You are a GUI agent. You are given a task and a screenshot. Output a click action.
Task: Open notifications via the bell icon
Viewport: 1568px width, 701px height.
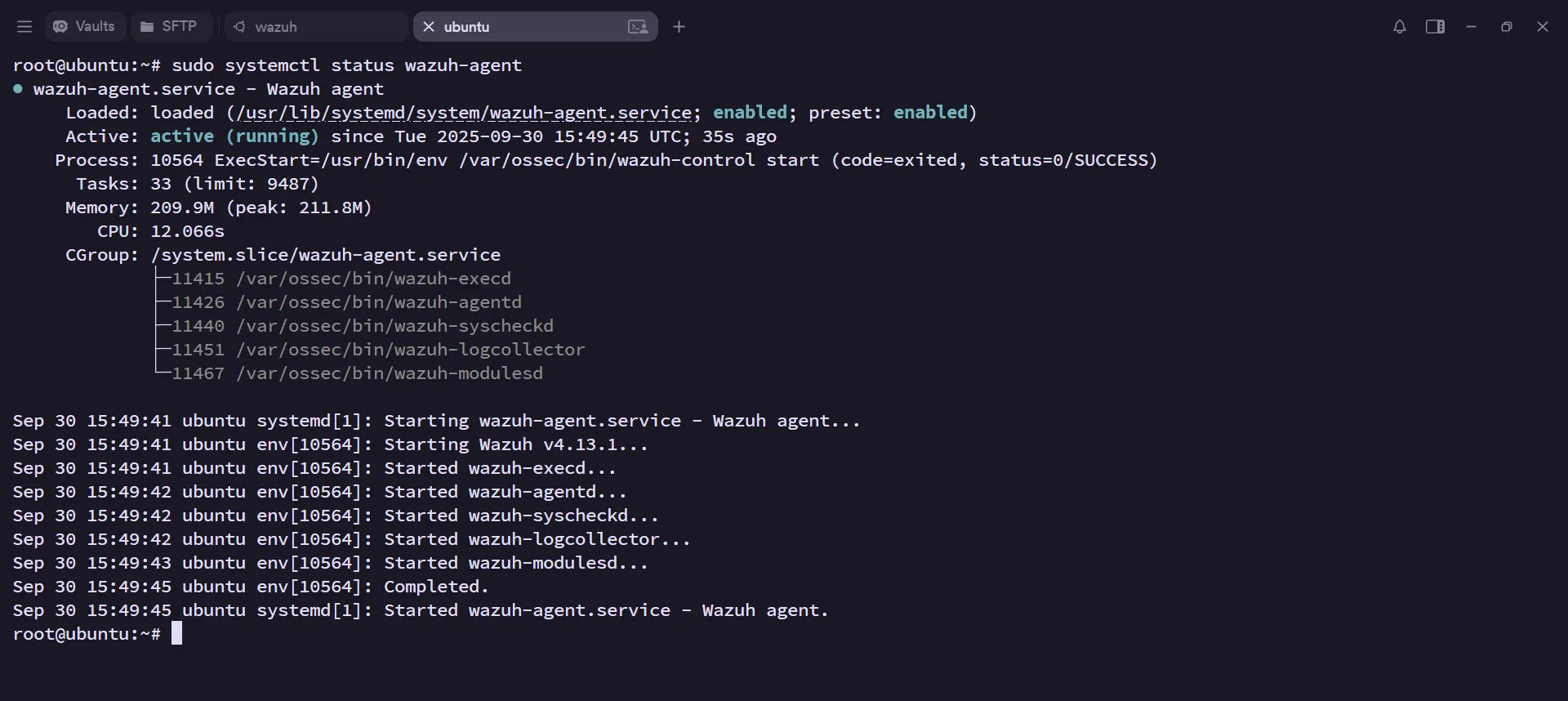coord(1400,26)
